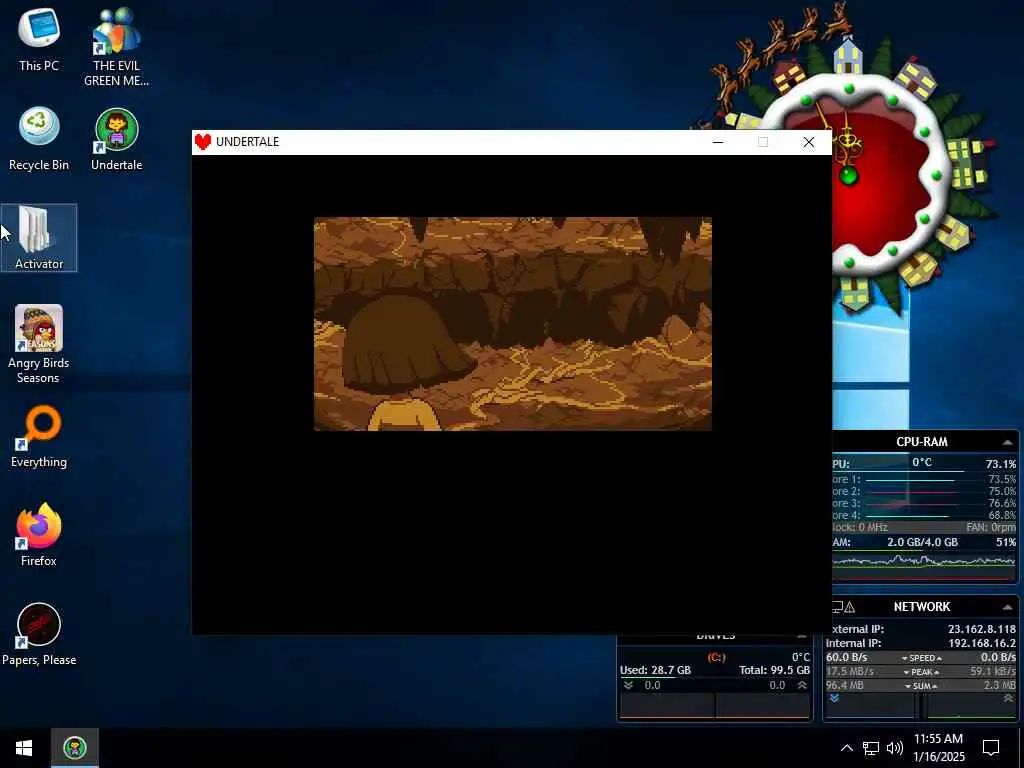Click the network monitor computer icon

click(x=837, y=607)
